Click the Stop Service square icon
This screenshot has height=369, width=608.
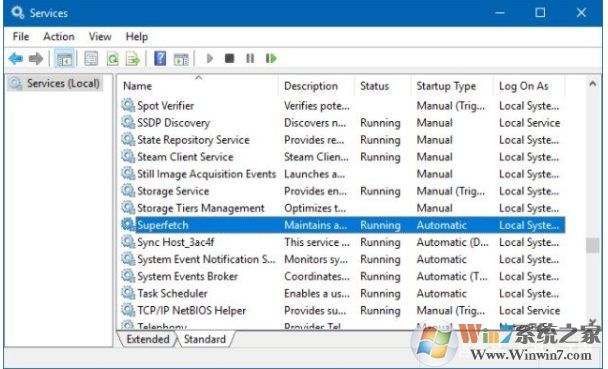tap(230, 59)
